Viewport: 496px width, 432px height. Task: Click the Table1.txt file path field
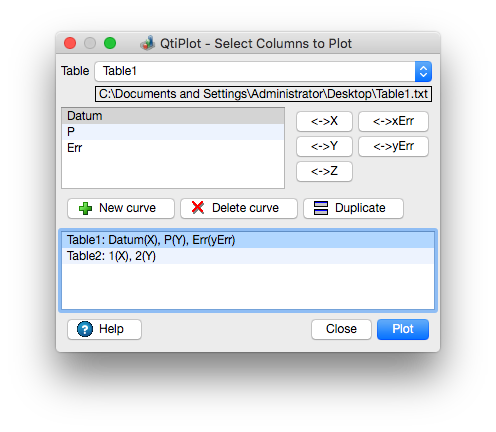point(263,94)
